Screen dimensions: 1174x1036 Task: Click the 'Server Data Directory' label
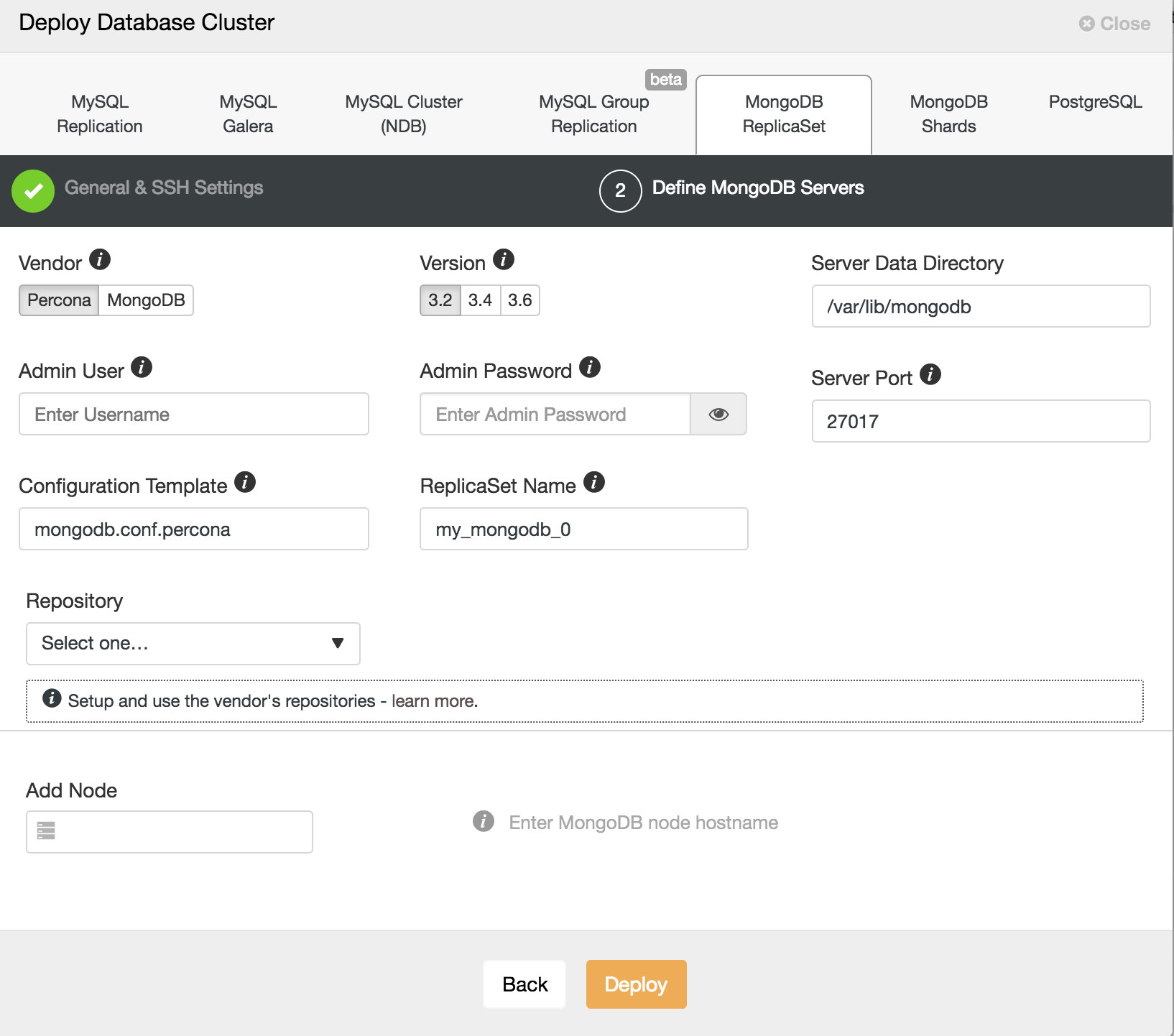907,264
